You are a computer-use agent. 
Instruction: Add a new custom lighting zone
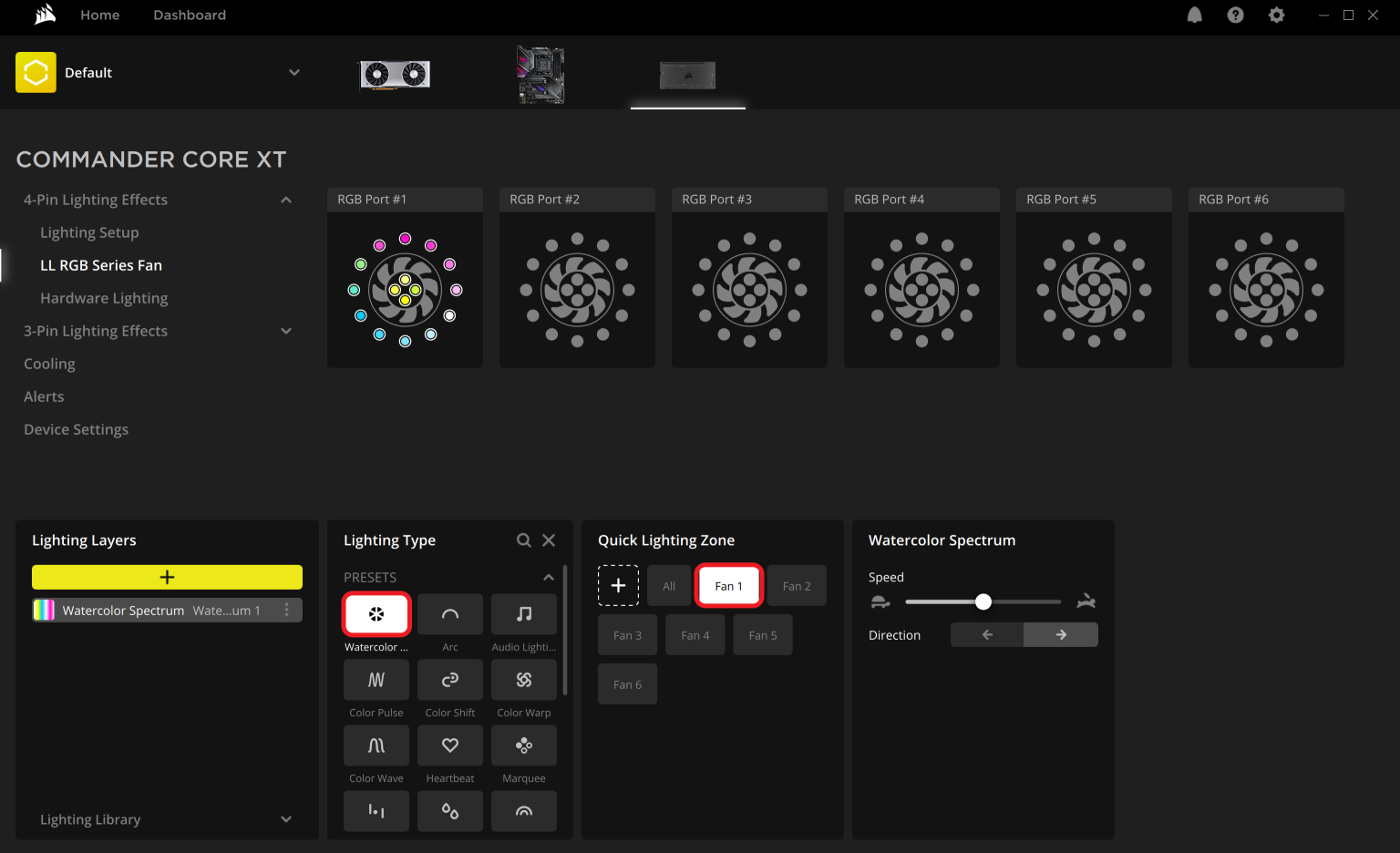(618, 586)
